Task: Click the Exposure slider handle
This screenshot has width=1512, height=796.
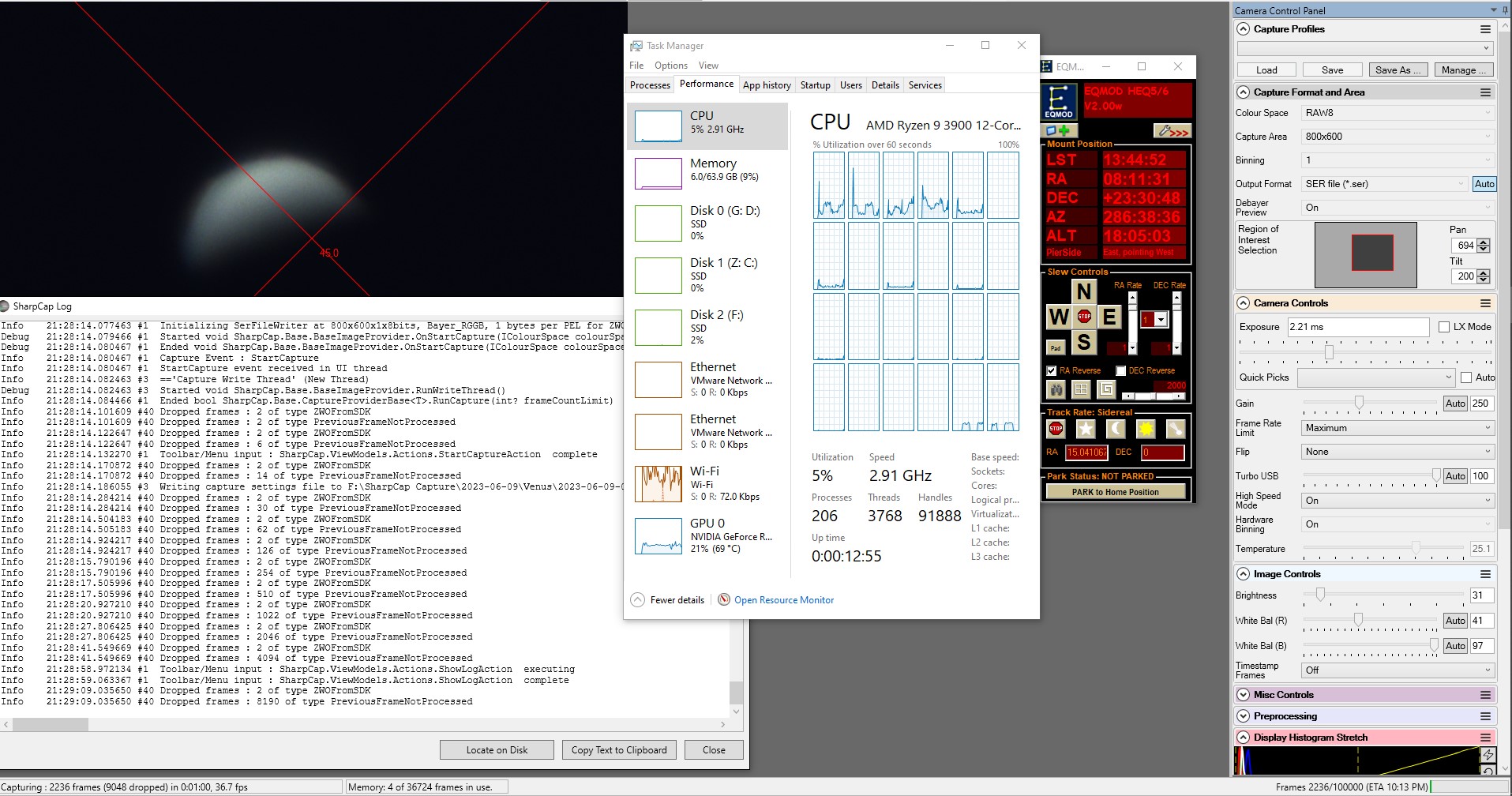Action: [x=1329, y=352]
